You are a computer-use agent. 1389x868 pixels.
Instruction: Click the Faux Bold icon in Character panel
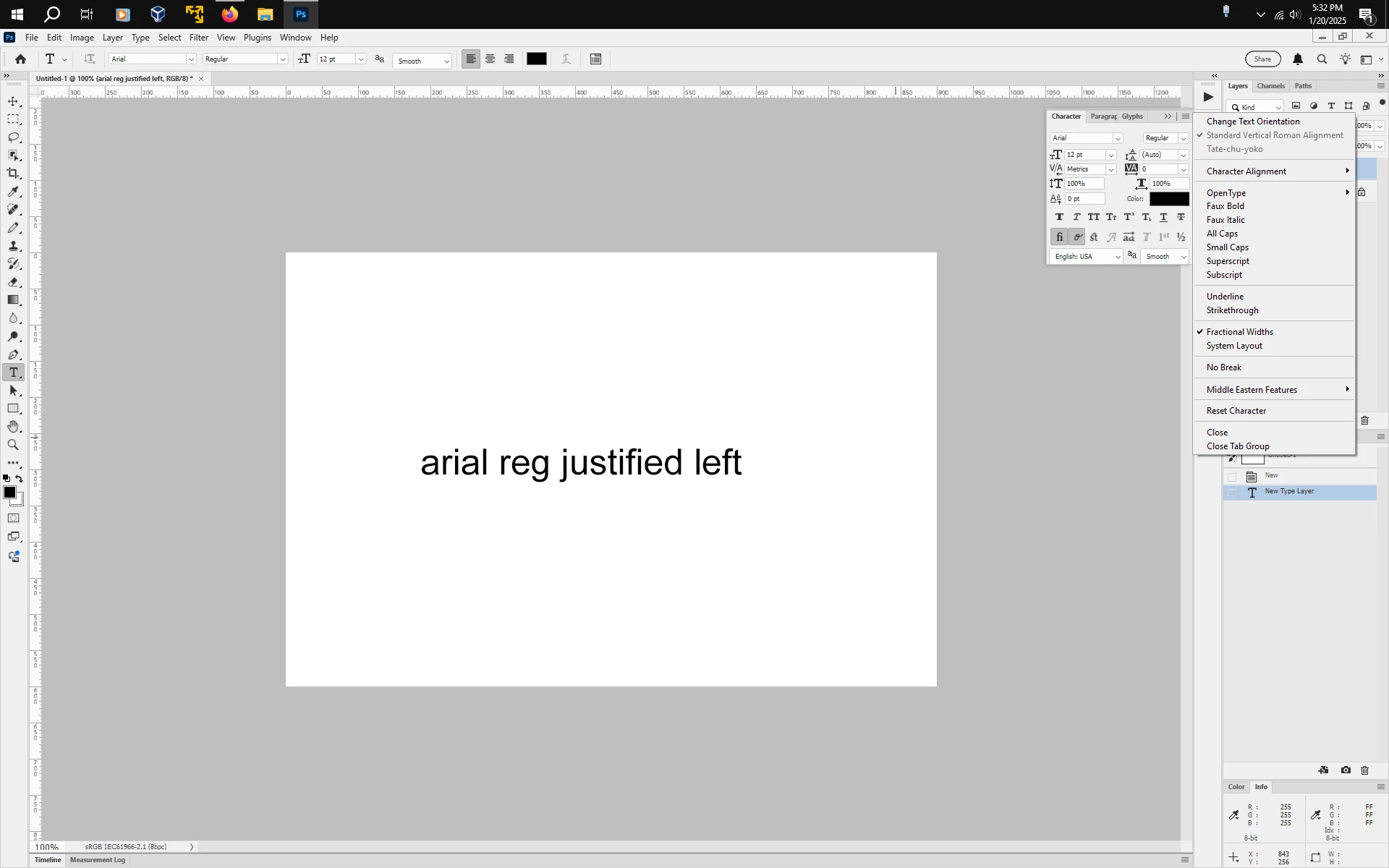click(1060, 217)
